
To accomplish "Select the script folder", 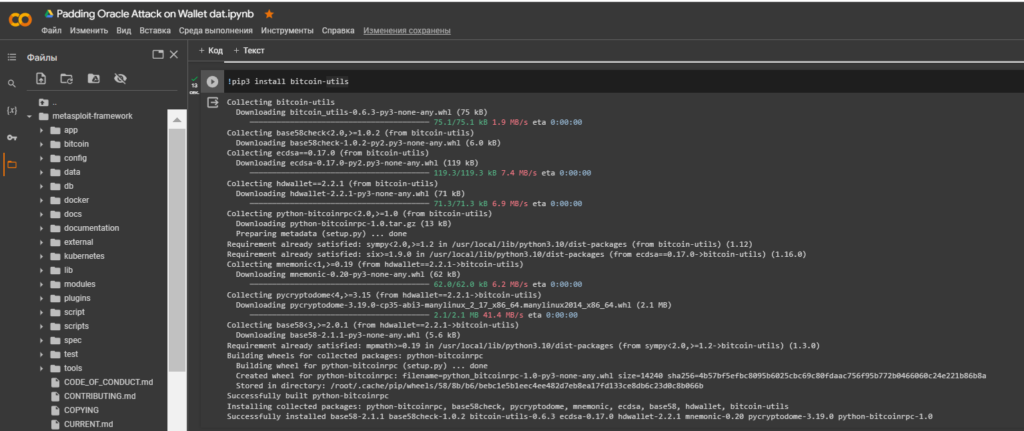I will pyautogui.click(x=74, y=312).
